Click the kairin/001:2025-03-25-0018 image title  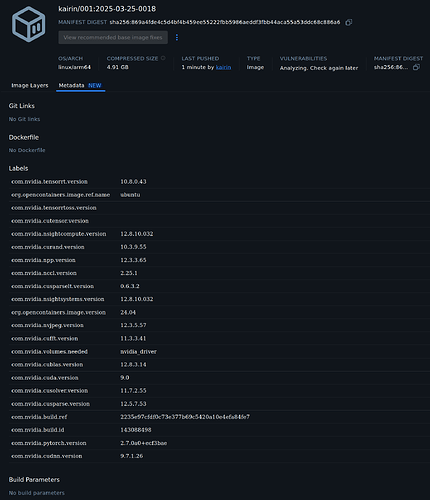coord(107,9)
